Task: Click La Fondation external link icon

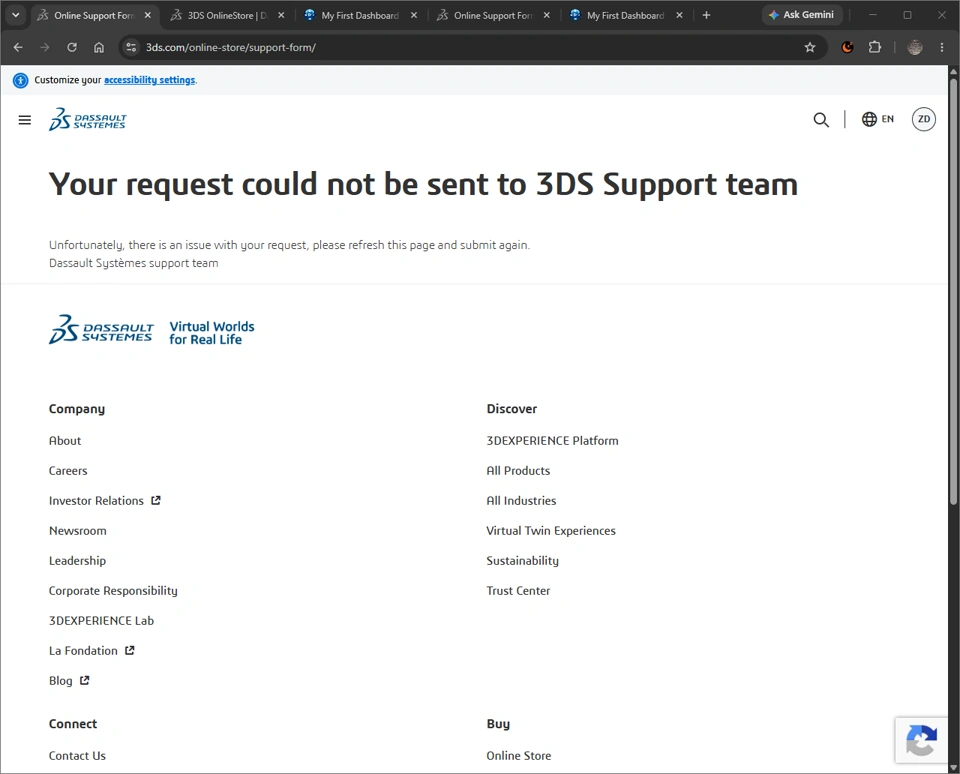Action: tap(129, 650)
